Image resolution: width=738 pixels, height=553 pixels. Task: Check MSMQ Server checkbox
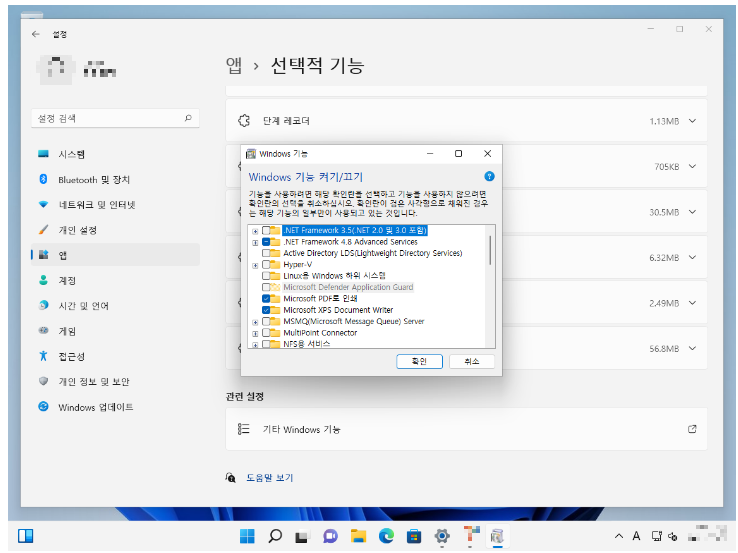[x=266, y=321]
